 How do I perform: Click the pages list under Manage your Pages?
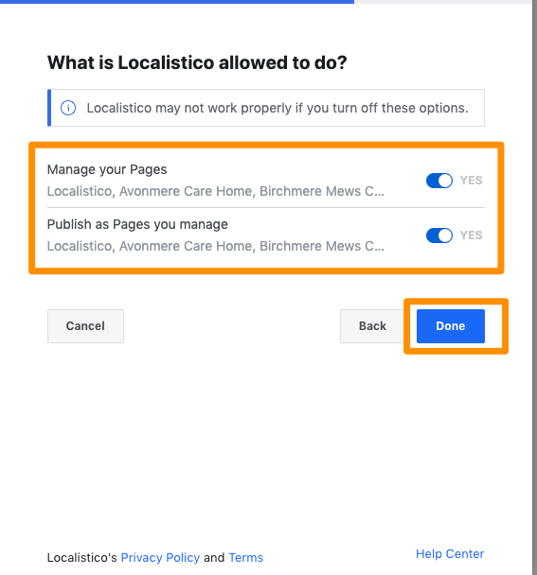point(216,191)
